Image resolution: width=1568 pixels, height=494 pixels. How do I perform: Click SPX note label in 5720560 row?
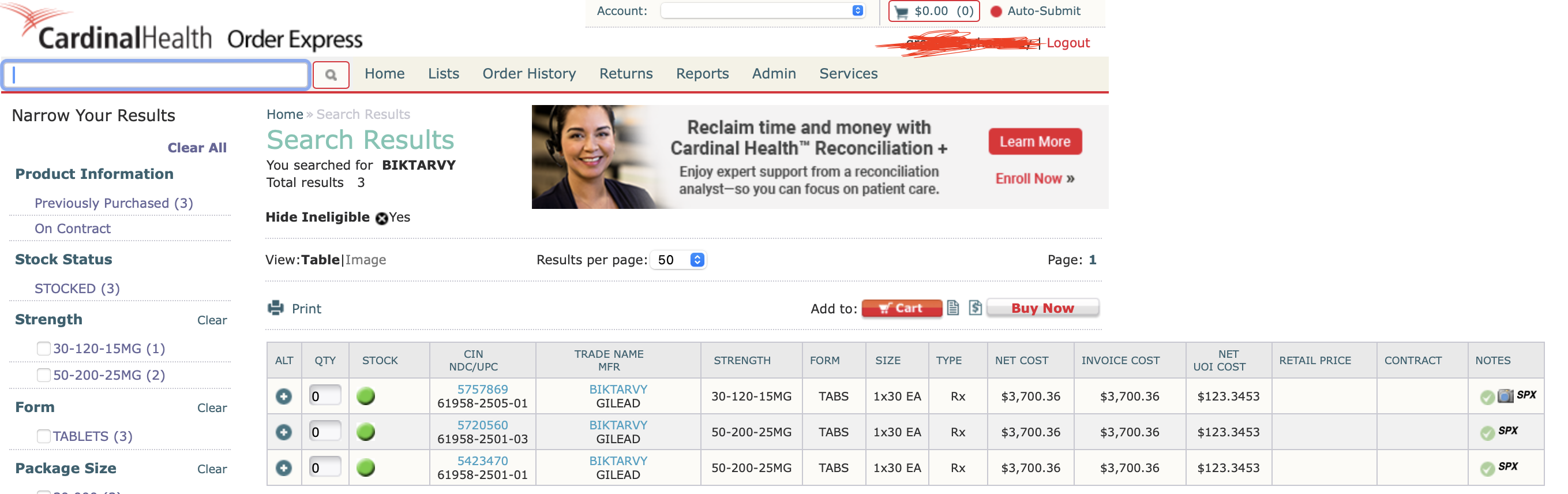(1508, 431)
